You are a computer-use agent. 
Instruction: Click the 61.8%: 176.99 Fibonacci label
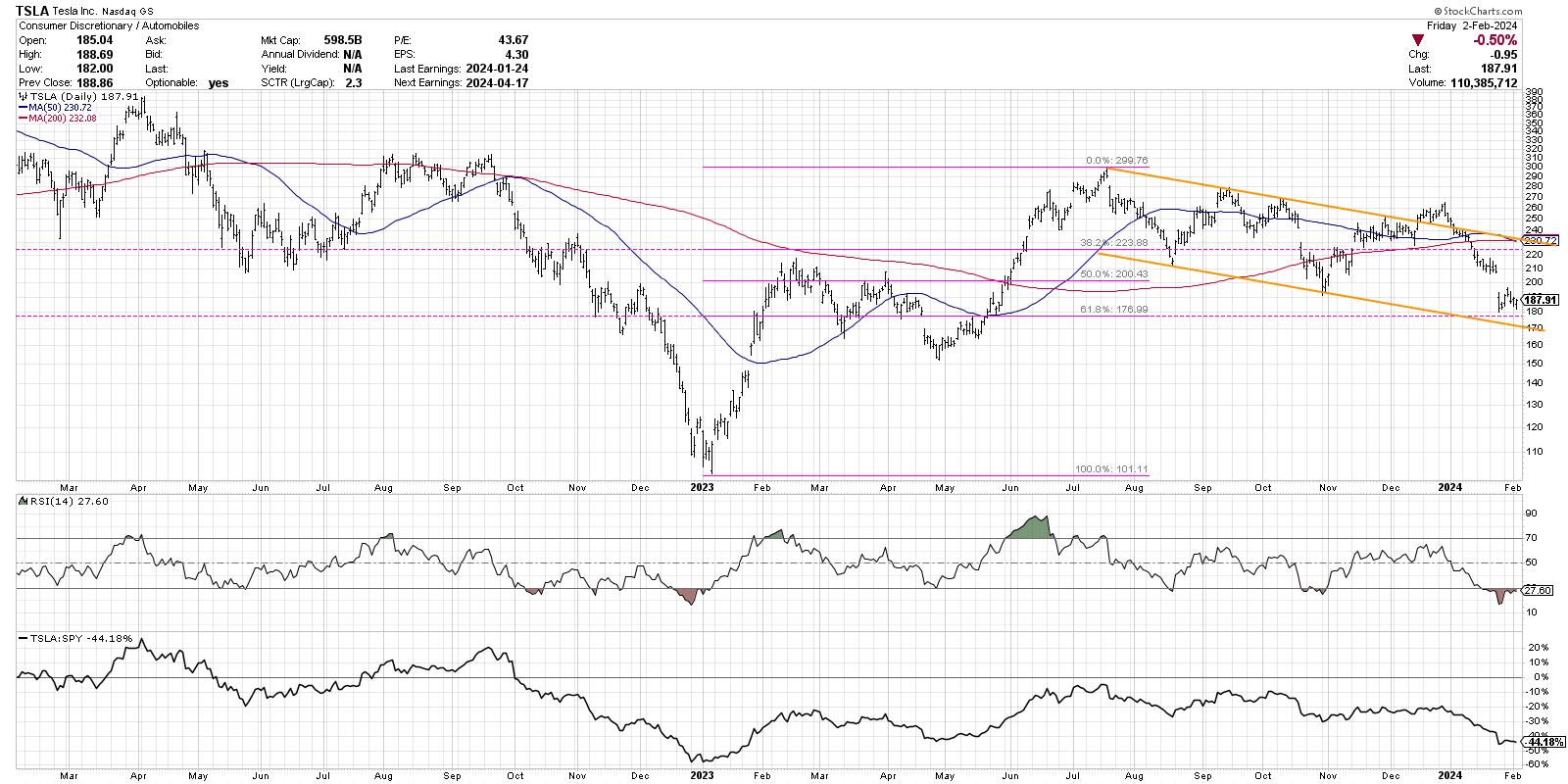[1113, 309]
